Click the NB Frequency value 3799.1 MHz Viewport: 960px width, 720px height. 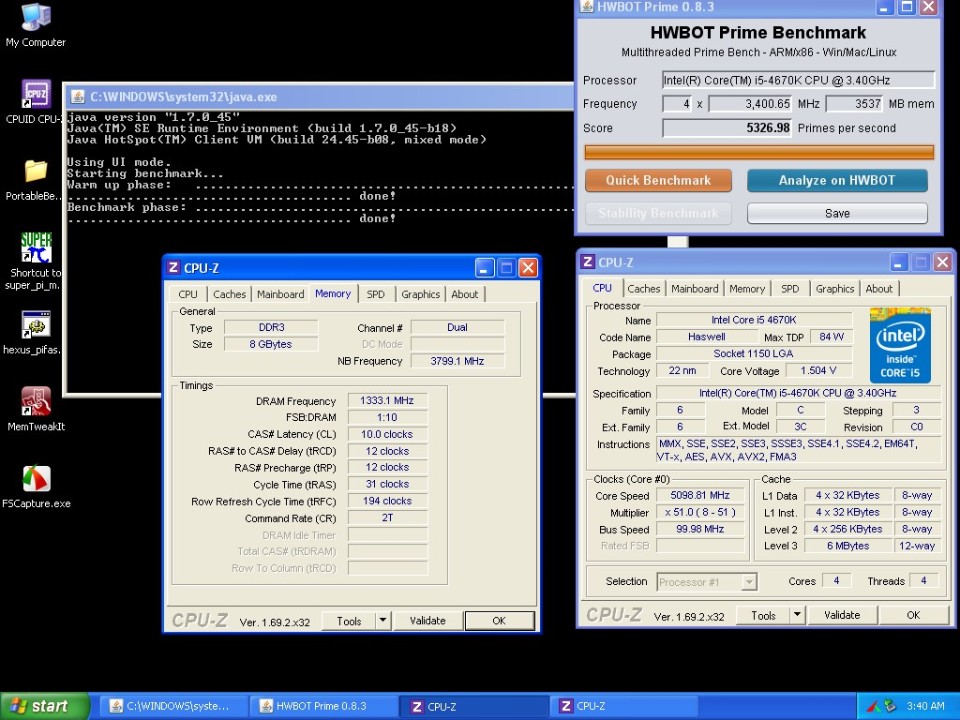point(457,361)
